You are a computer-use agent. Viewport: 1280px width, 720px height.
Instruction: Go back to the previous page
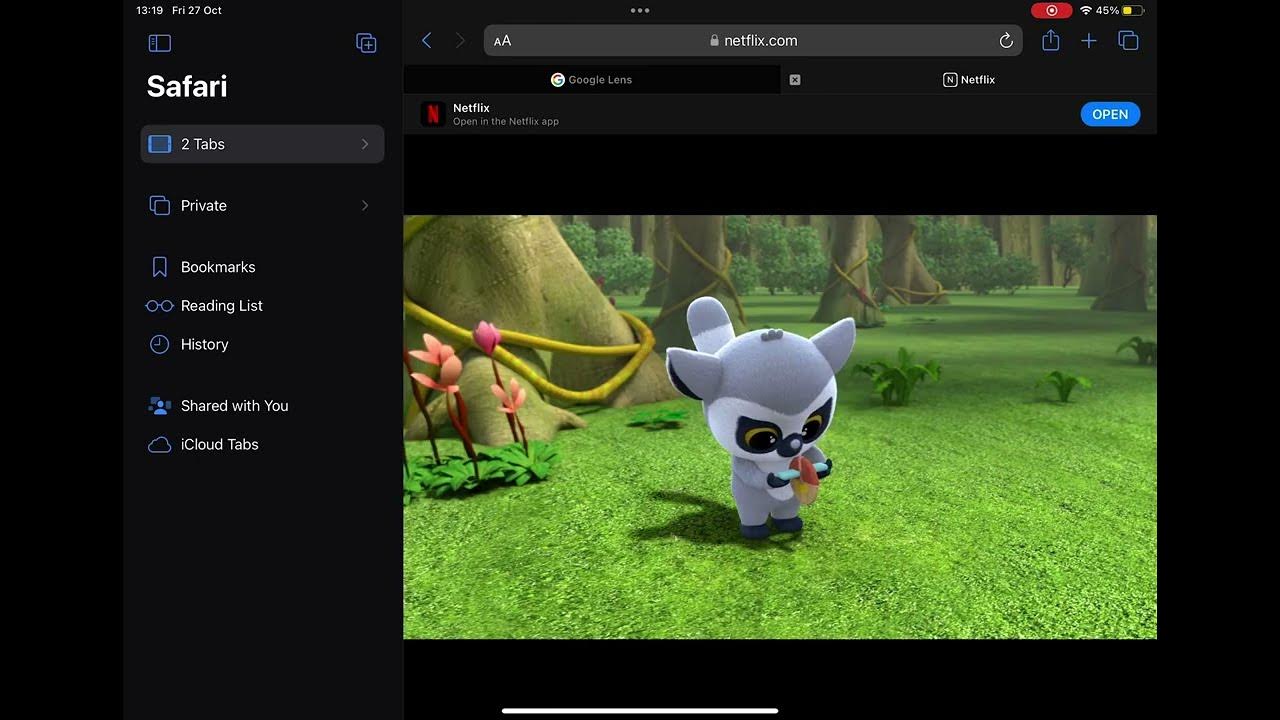click(427, 40)
